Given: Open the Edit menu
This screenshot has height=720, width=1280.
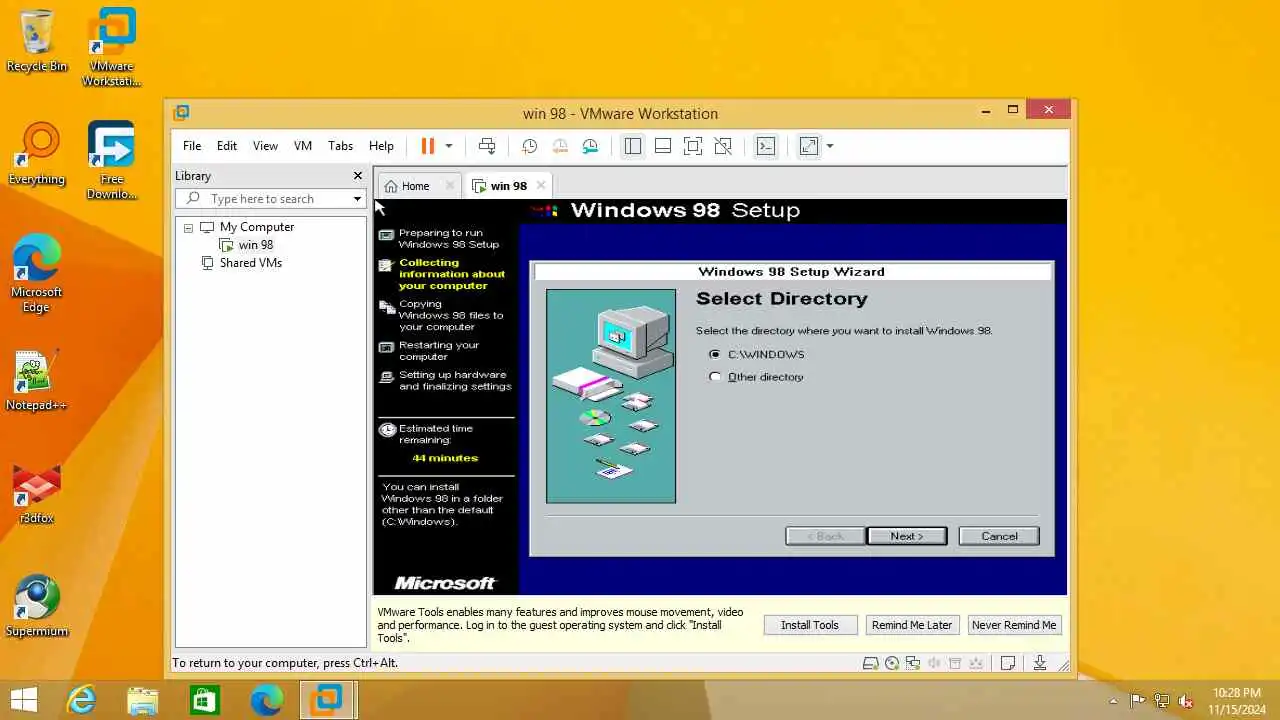Looking at the screenshot, I should pyautogui.click(x=227, y=146).
